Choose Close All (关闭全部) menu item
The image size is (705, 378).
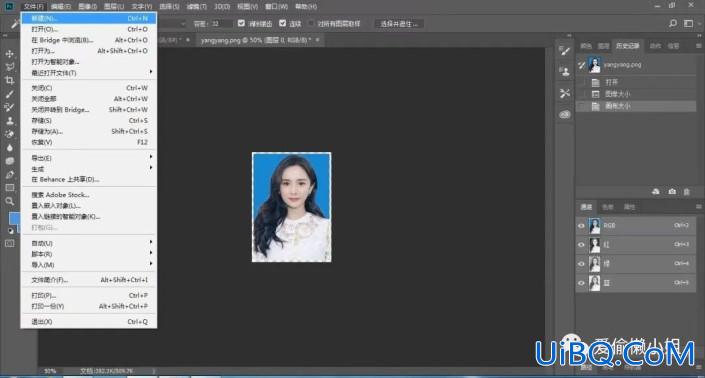pos(89,98)
